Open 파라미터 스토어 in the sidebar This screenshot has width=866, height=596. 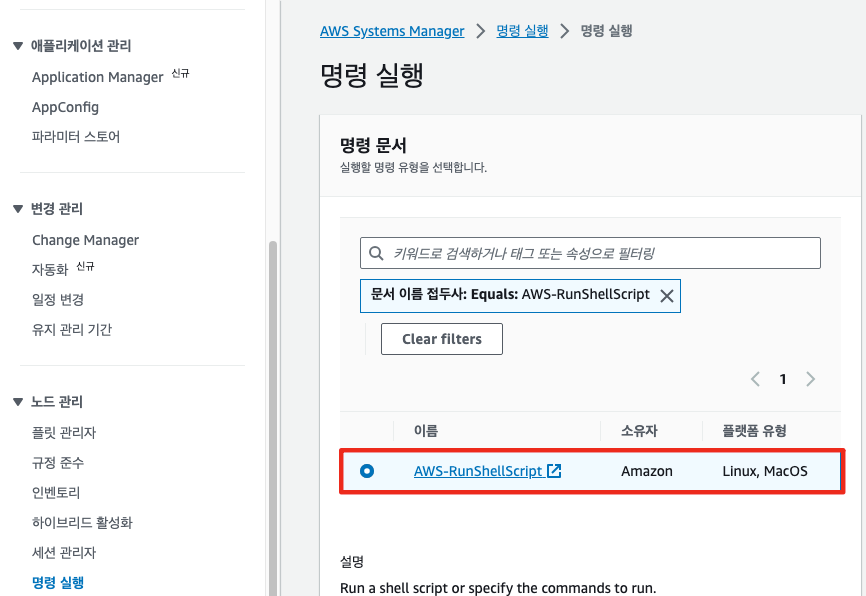(x=76, y=136)
